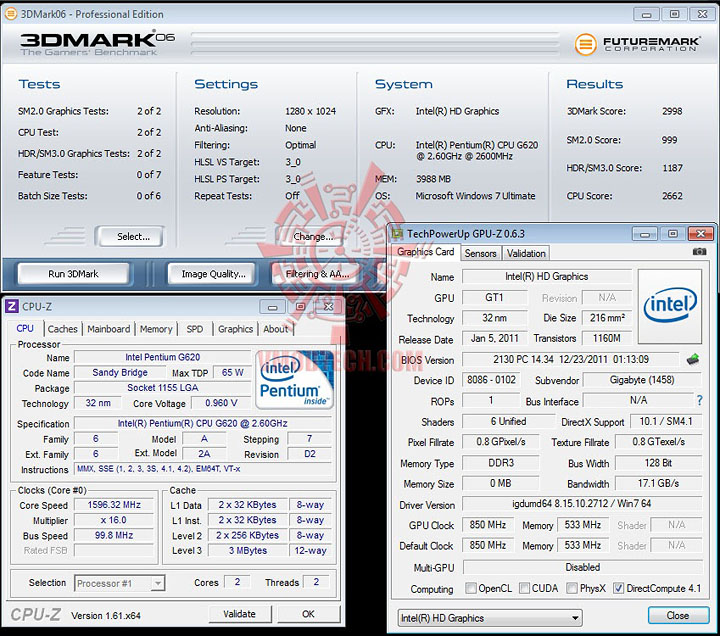Click the Bus Interface question mark icon

699,400
